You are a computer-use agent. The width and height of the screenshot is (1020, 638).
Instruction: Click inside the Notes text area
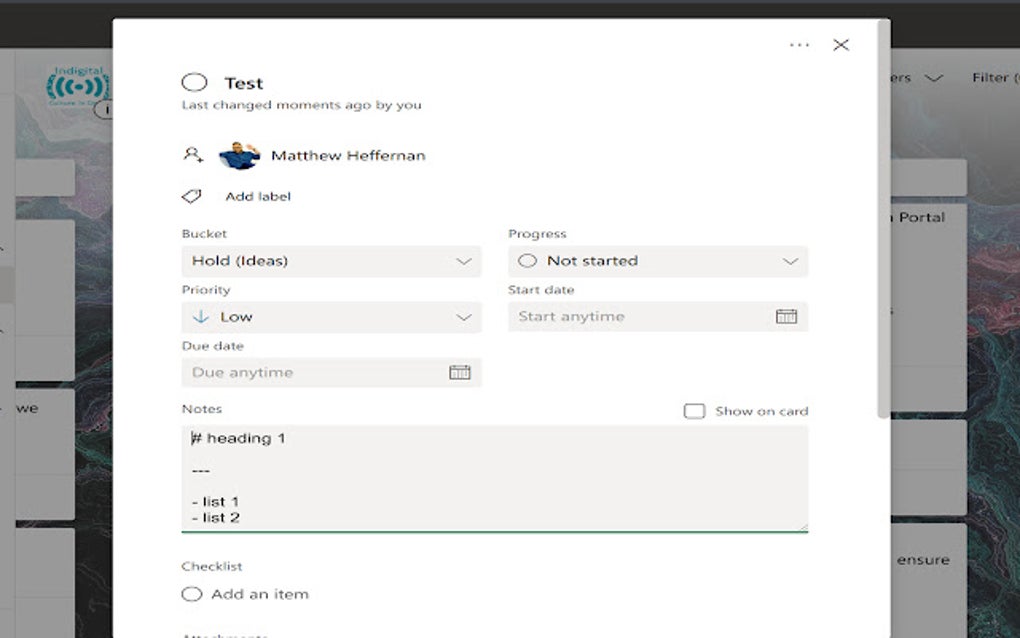pyautogui.click(x=494, y=478)
